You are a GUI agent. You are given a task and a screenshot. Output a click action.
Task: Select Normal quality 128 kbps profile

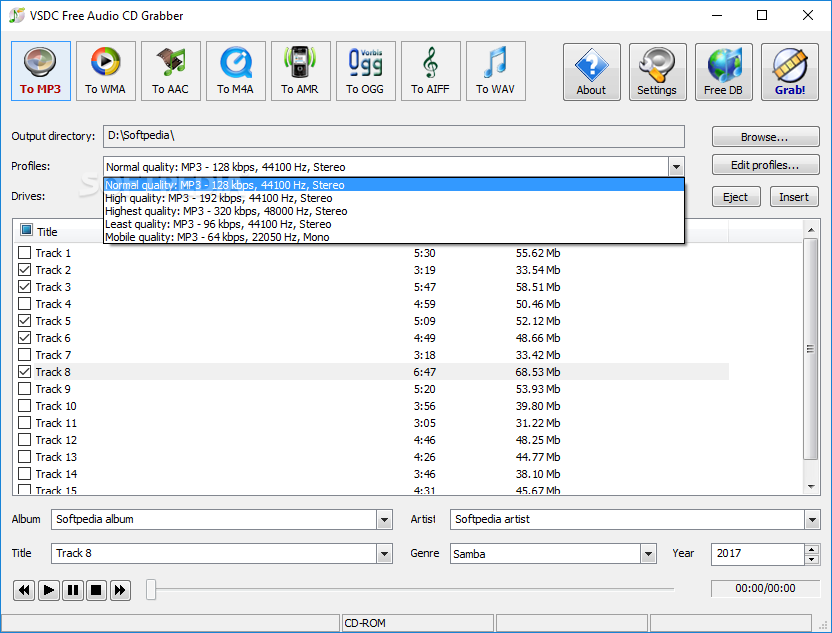pos(394,185)
